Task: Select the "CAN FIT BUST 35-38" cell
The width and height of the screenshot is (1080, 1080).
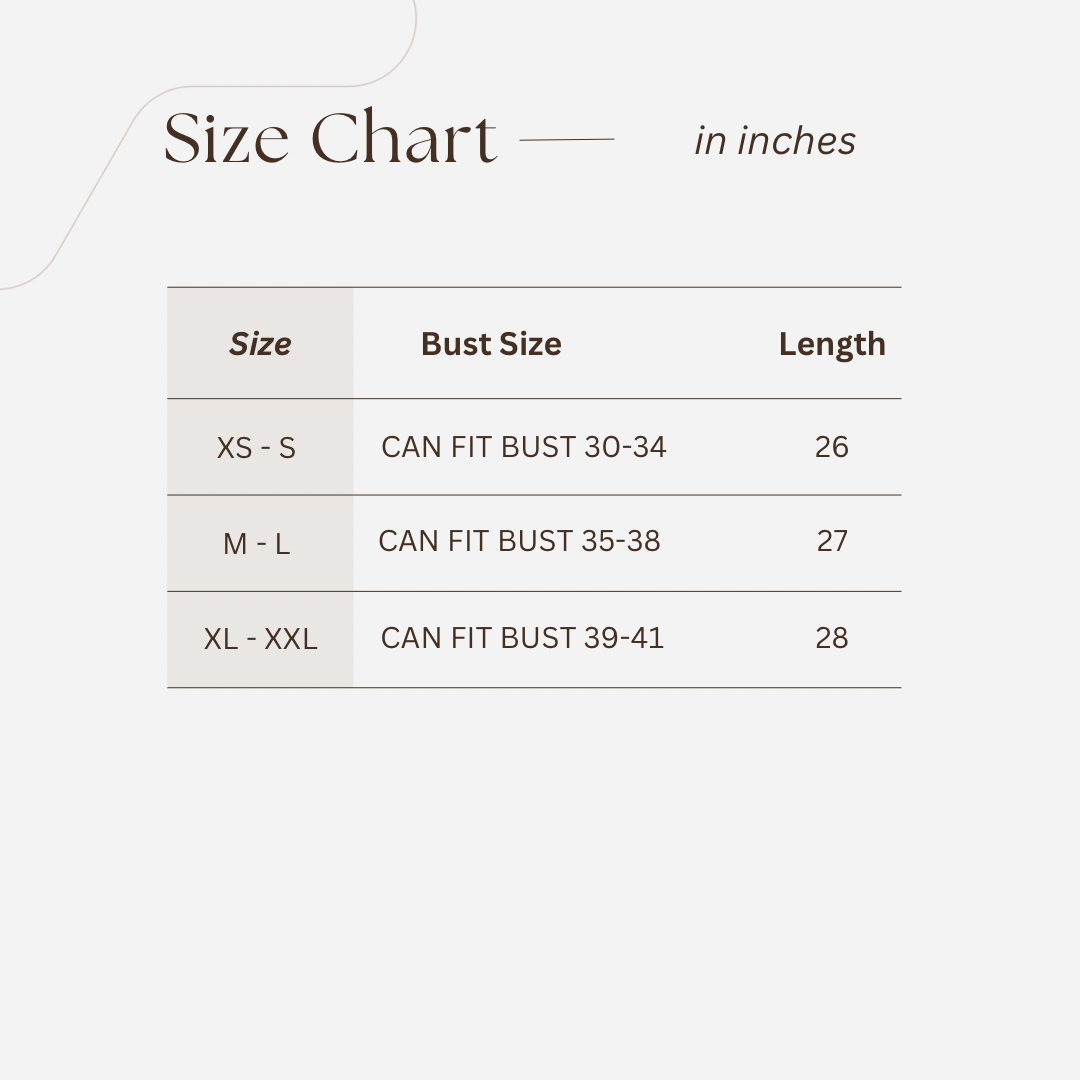Action: (x=519, y=541)
